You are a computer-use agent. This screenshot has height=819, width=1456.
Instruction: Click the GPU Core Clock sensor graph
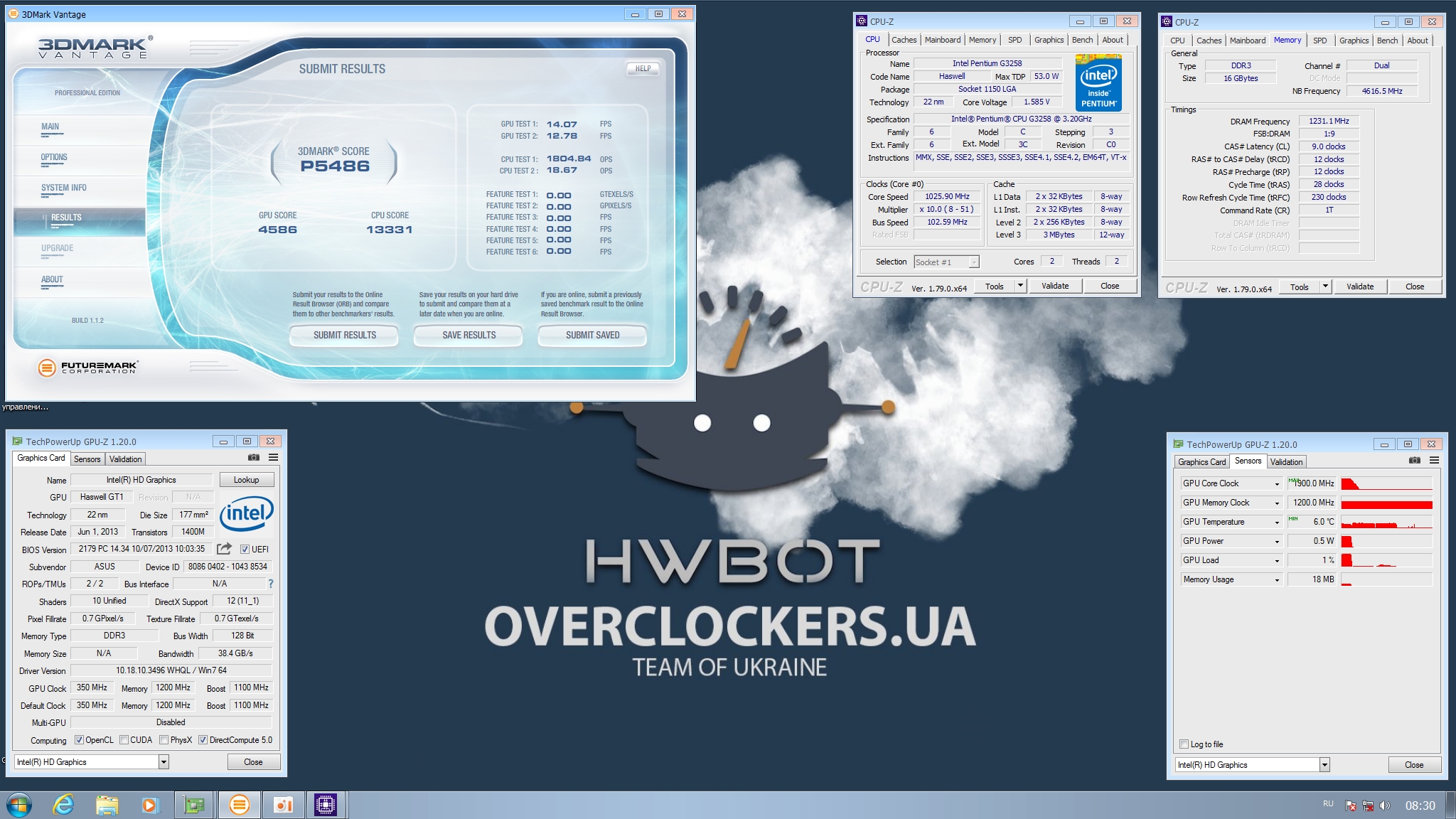pos(1386,483)
